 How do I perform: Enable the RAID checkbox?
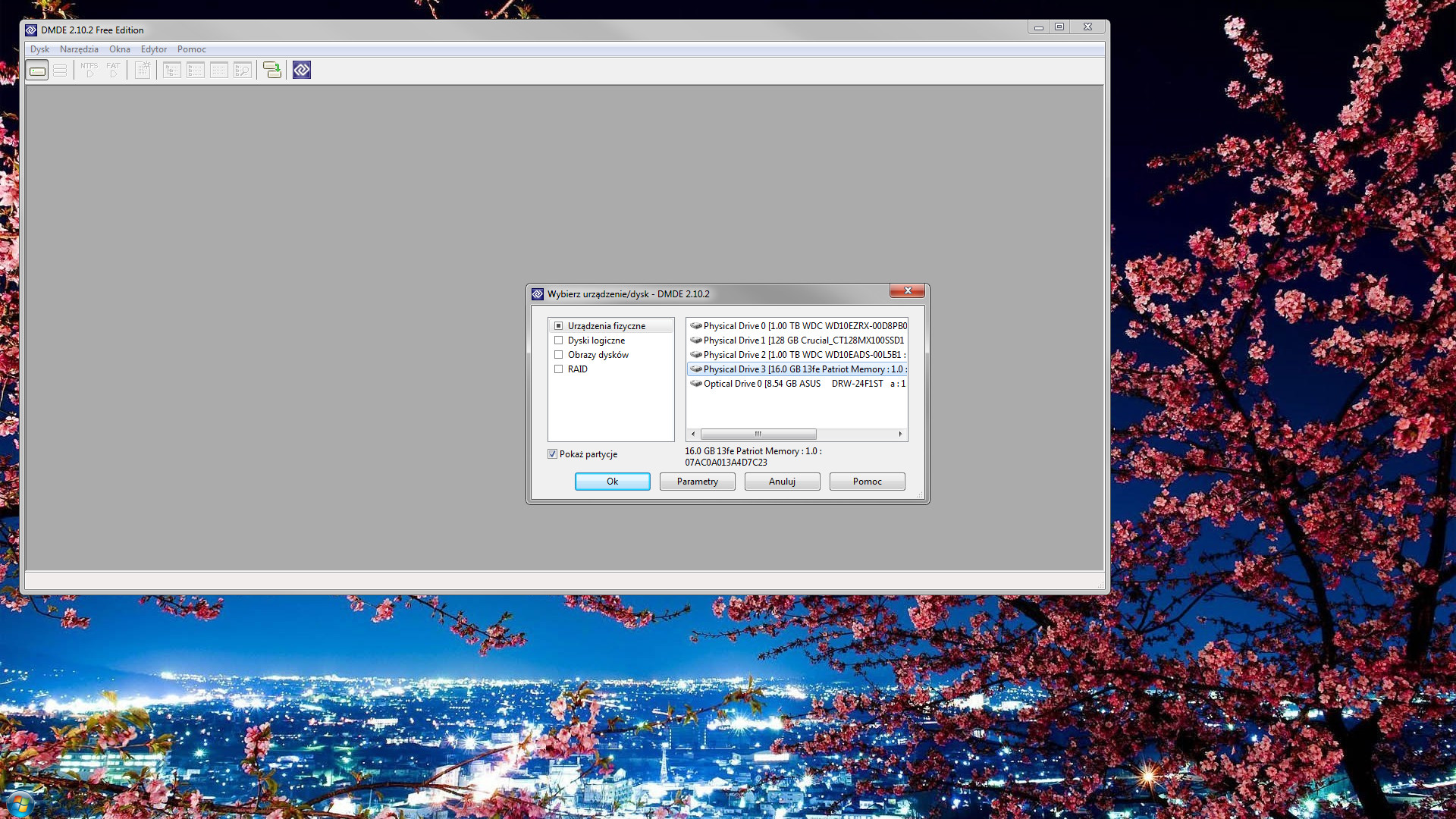tap(559, 369)
